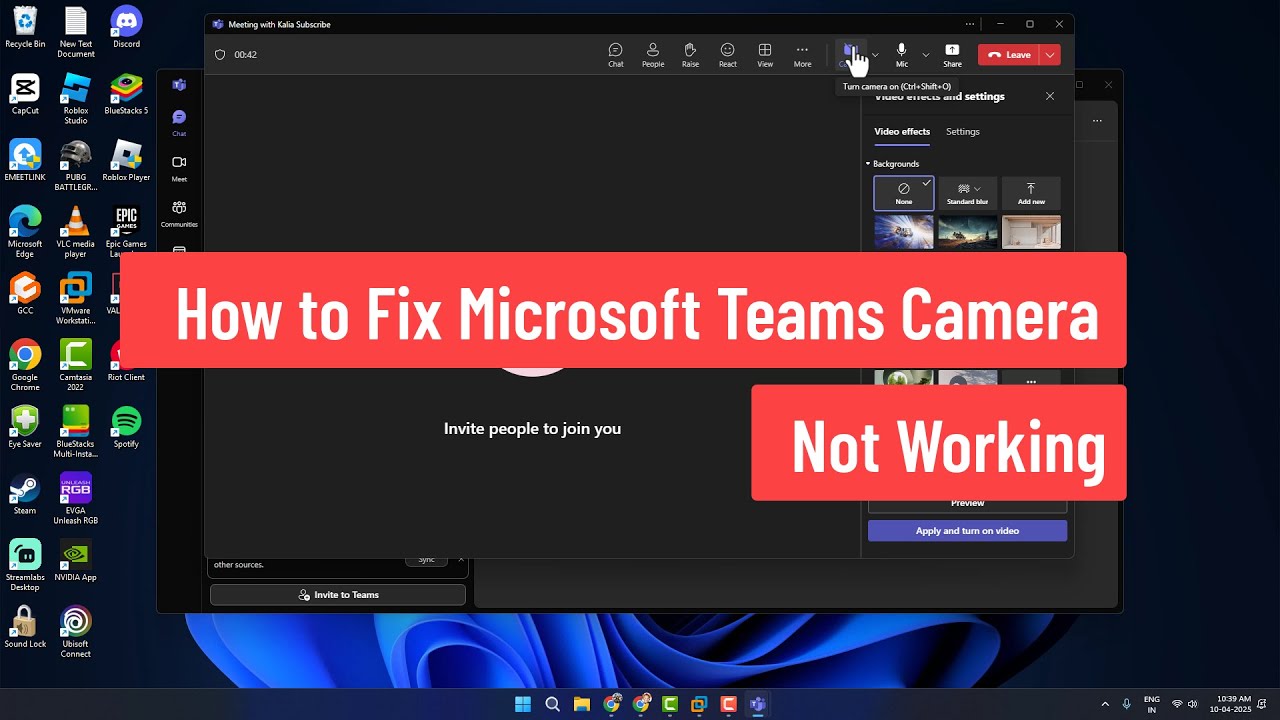Click the ENG IN language indicator

[1152, 704]
